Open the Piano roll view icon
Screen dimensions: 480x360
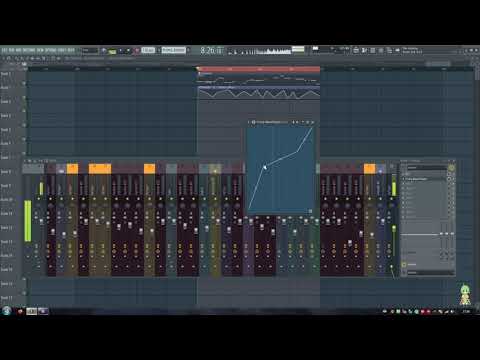pyautogui.click(x=364, y=50)
